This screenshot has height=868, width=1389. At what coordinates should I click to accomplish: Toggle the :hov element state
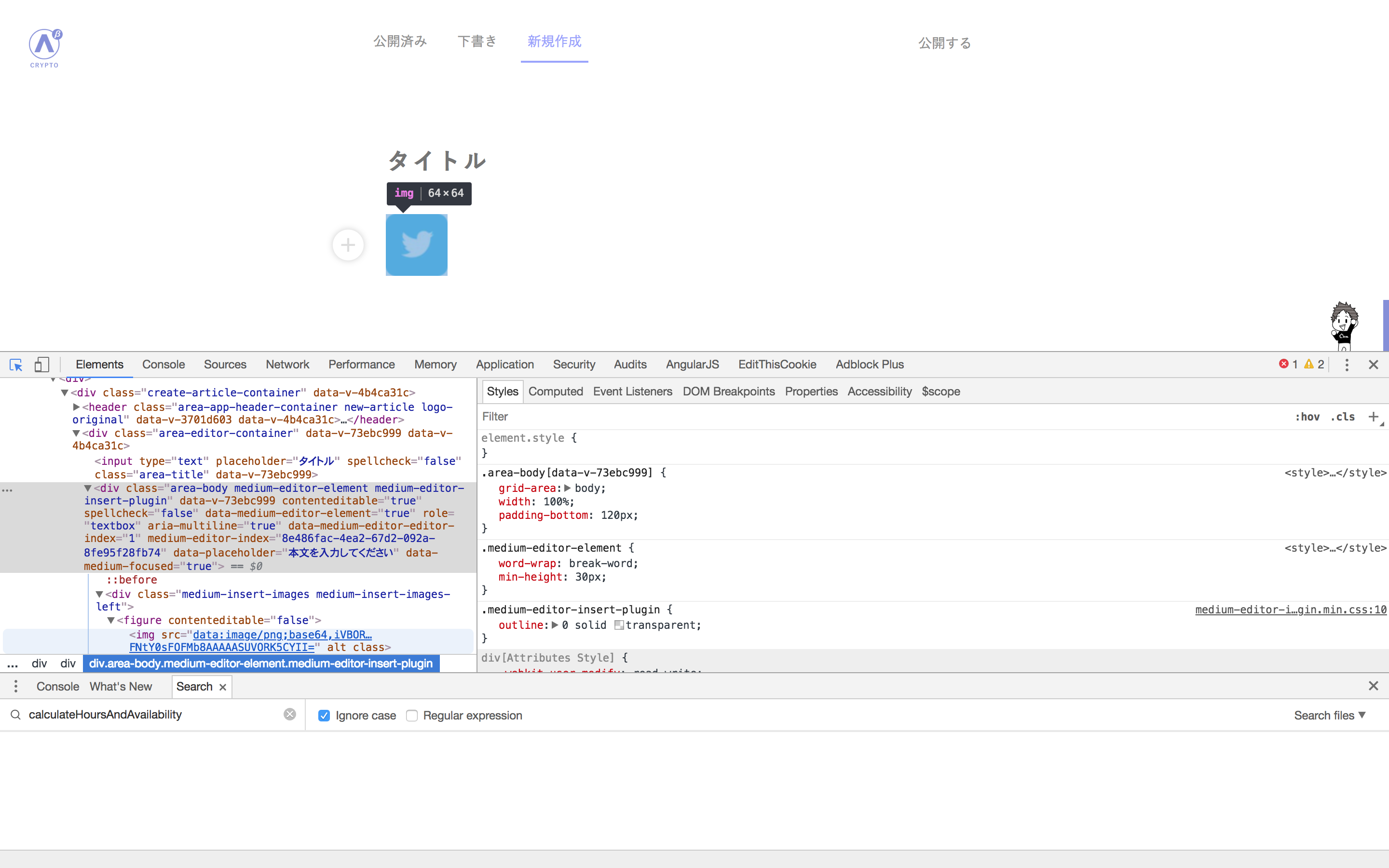(1307, 417)
